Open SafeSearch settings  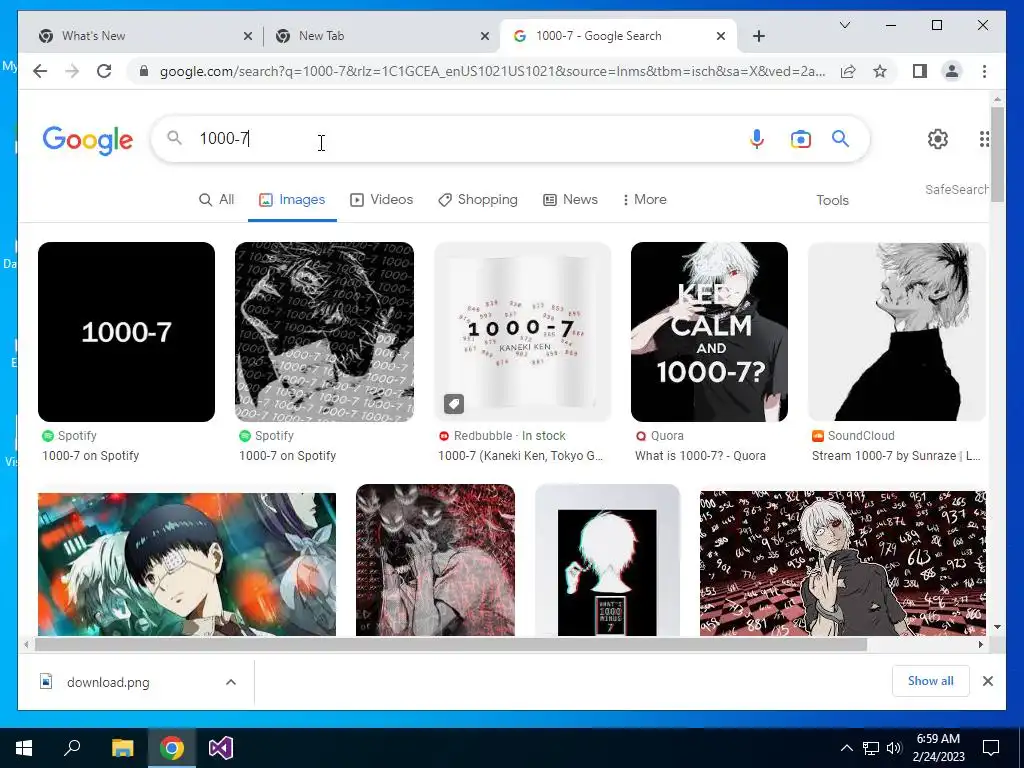coord(956,189)
